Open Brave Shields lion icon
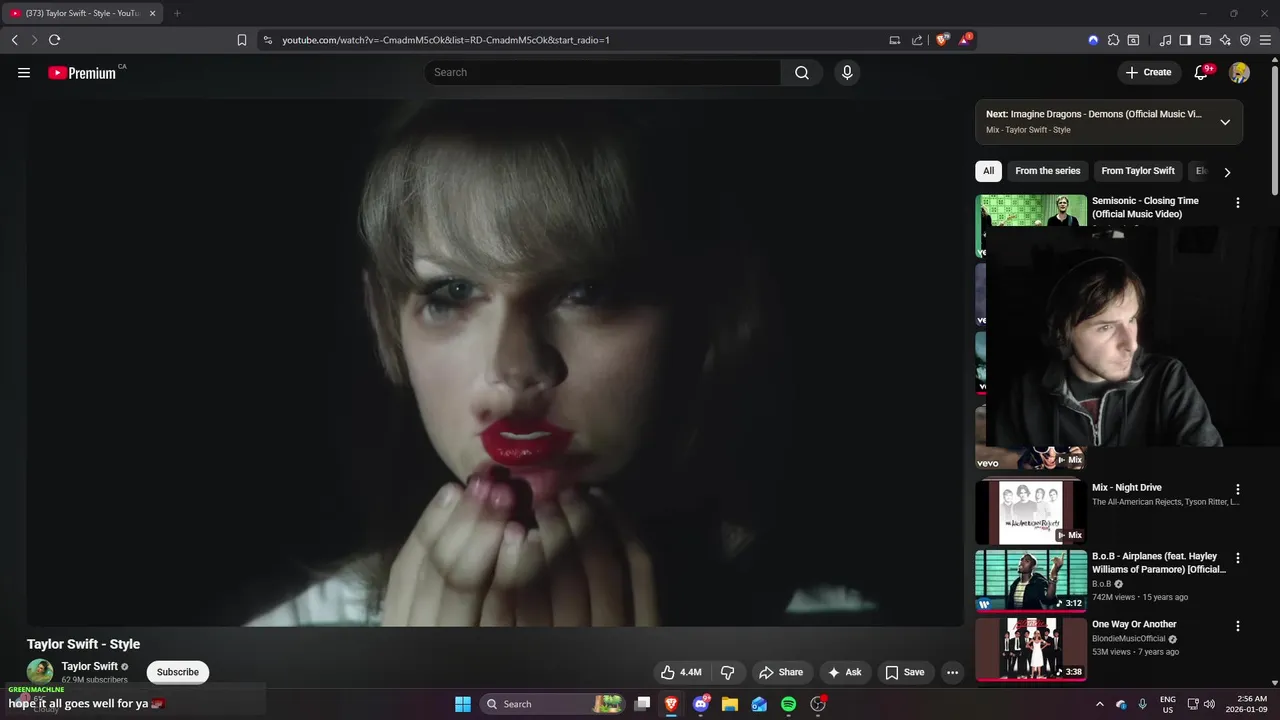Image resolution: width=1280 pixels, height=720 pixels. 942,40
